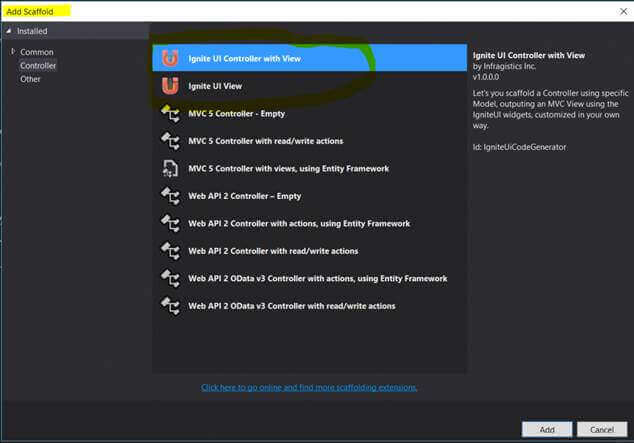634x443 pixels.
Task: Click icon for Web API 2 OData v3 Controller using Entity Framework
Action: [170, 278]
